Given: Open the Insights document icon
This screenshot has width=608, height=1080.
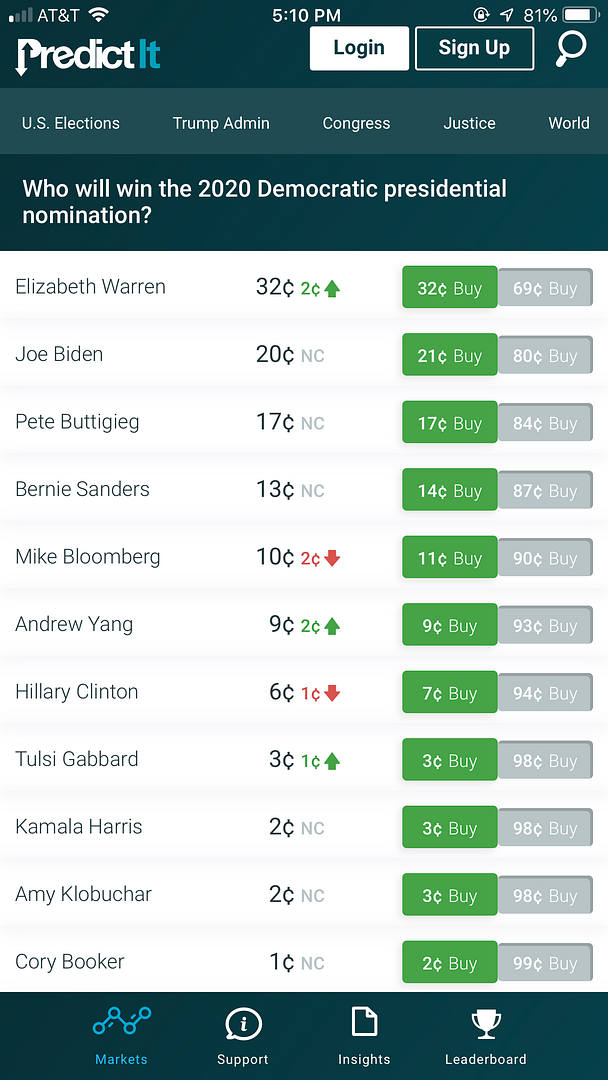Looking at the screenshot, I should (x=364, y=1022).
